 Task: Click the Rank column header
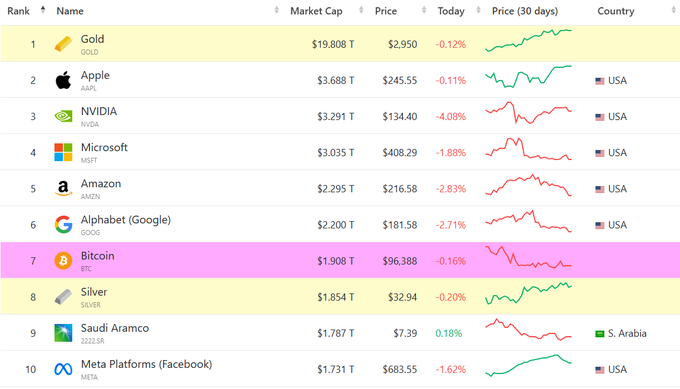[18, 11]
